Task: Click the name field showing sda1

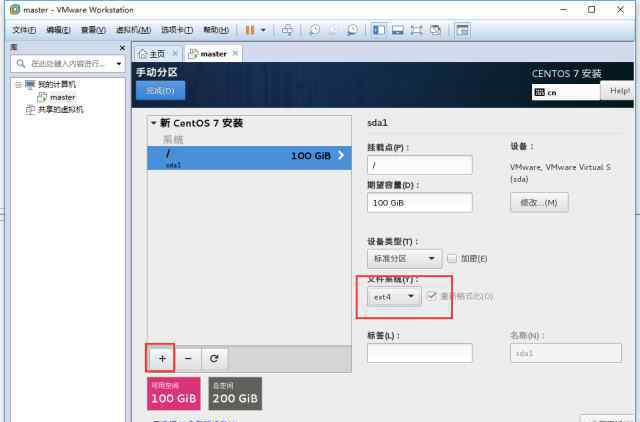Action: [x=566, y=353]
